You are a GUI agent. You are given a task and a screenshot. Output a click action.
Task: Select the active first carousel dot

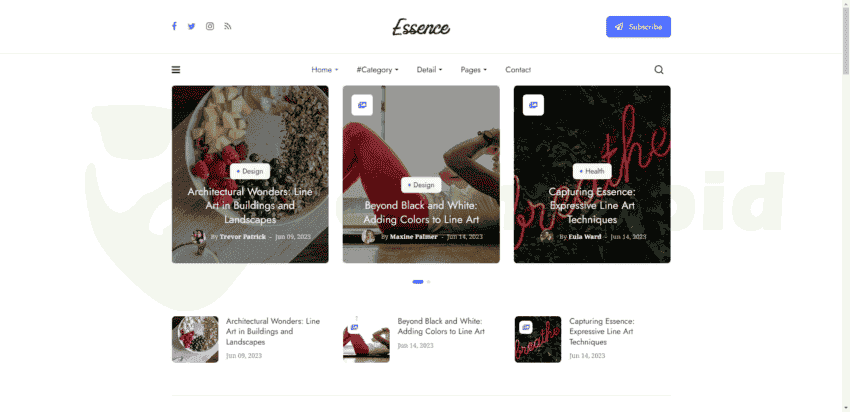pos(418,282)
